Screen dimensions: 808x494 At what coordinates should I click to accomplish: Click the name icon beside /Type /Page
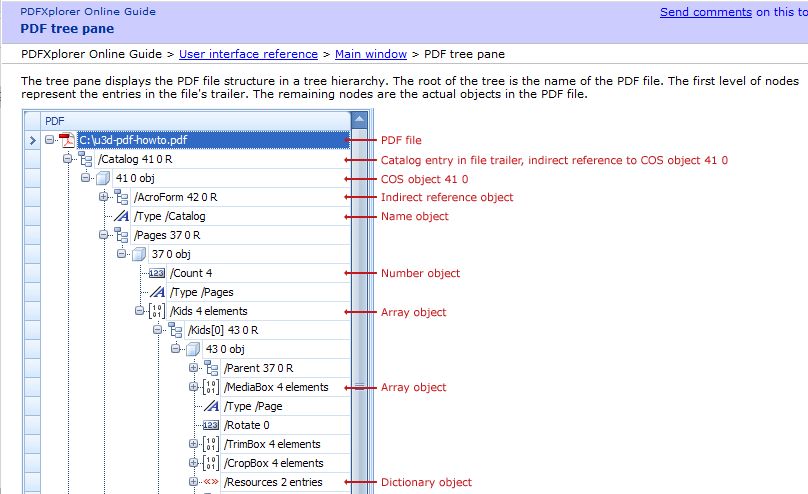[211, 406]
